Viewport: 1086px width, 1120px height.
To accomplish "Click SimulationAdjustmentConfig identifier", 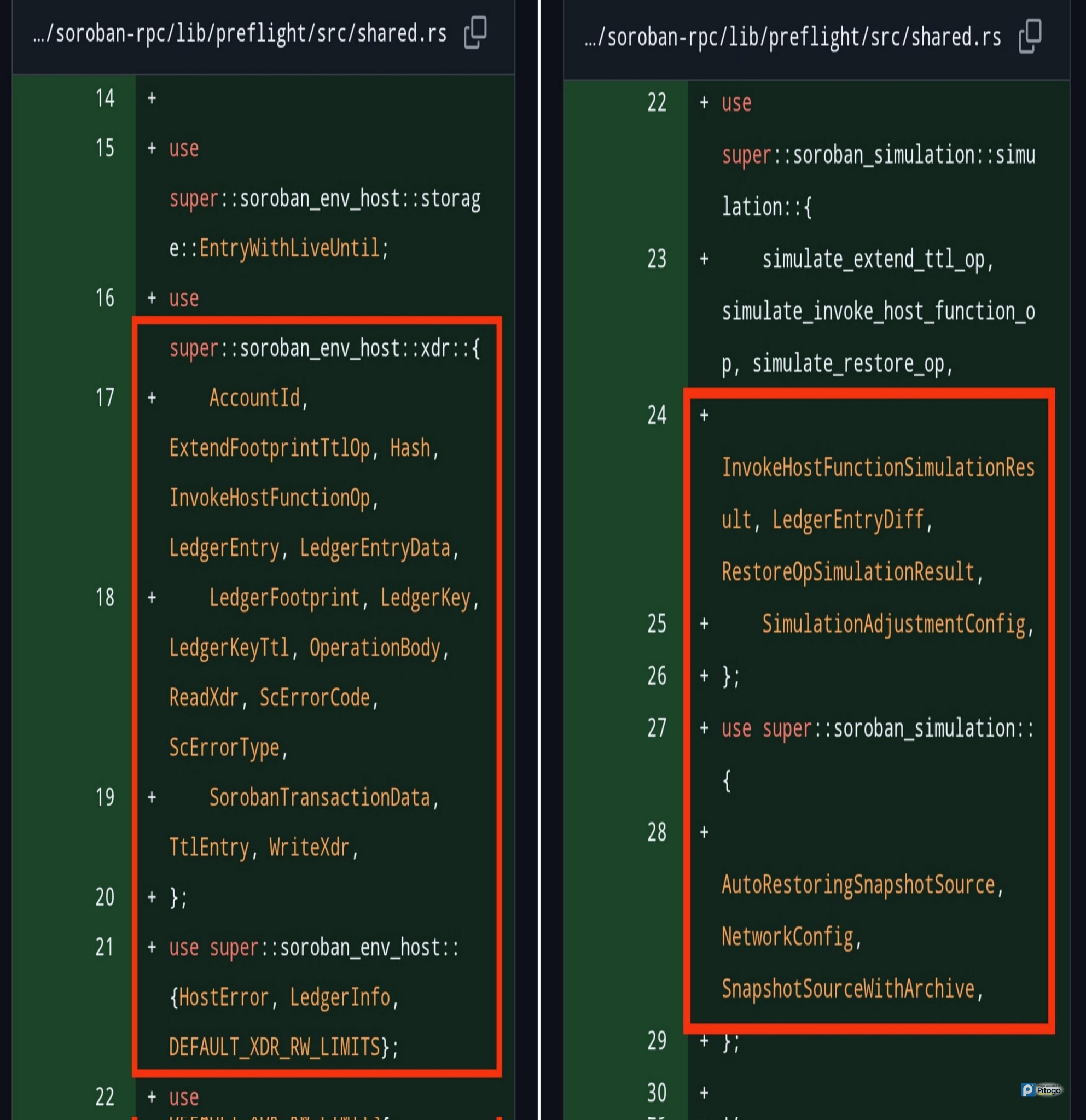I will (x=893, y=624).
